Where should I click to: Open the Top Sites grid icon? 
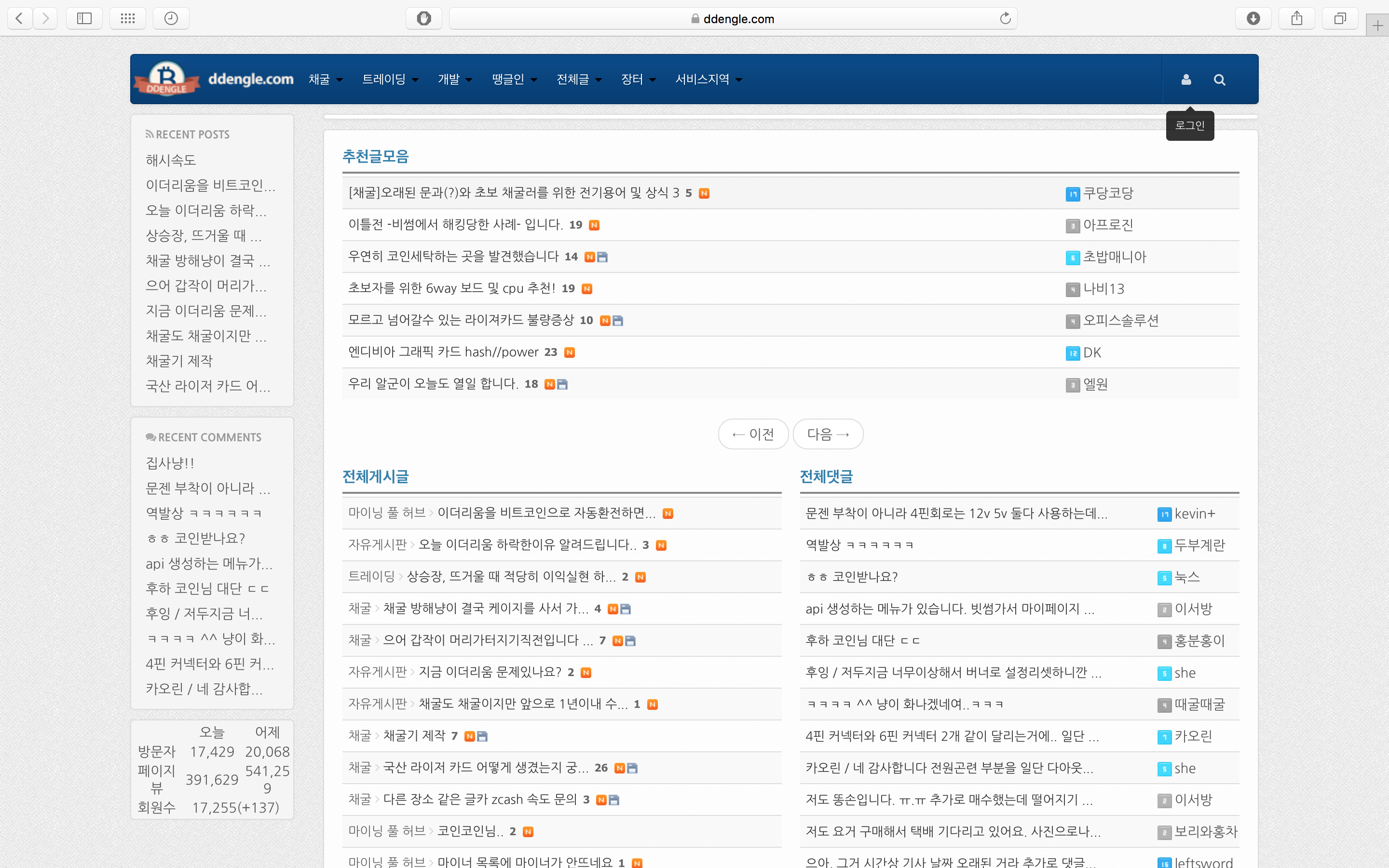[127, 18]
